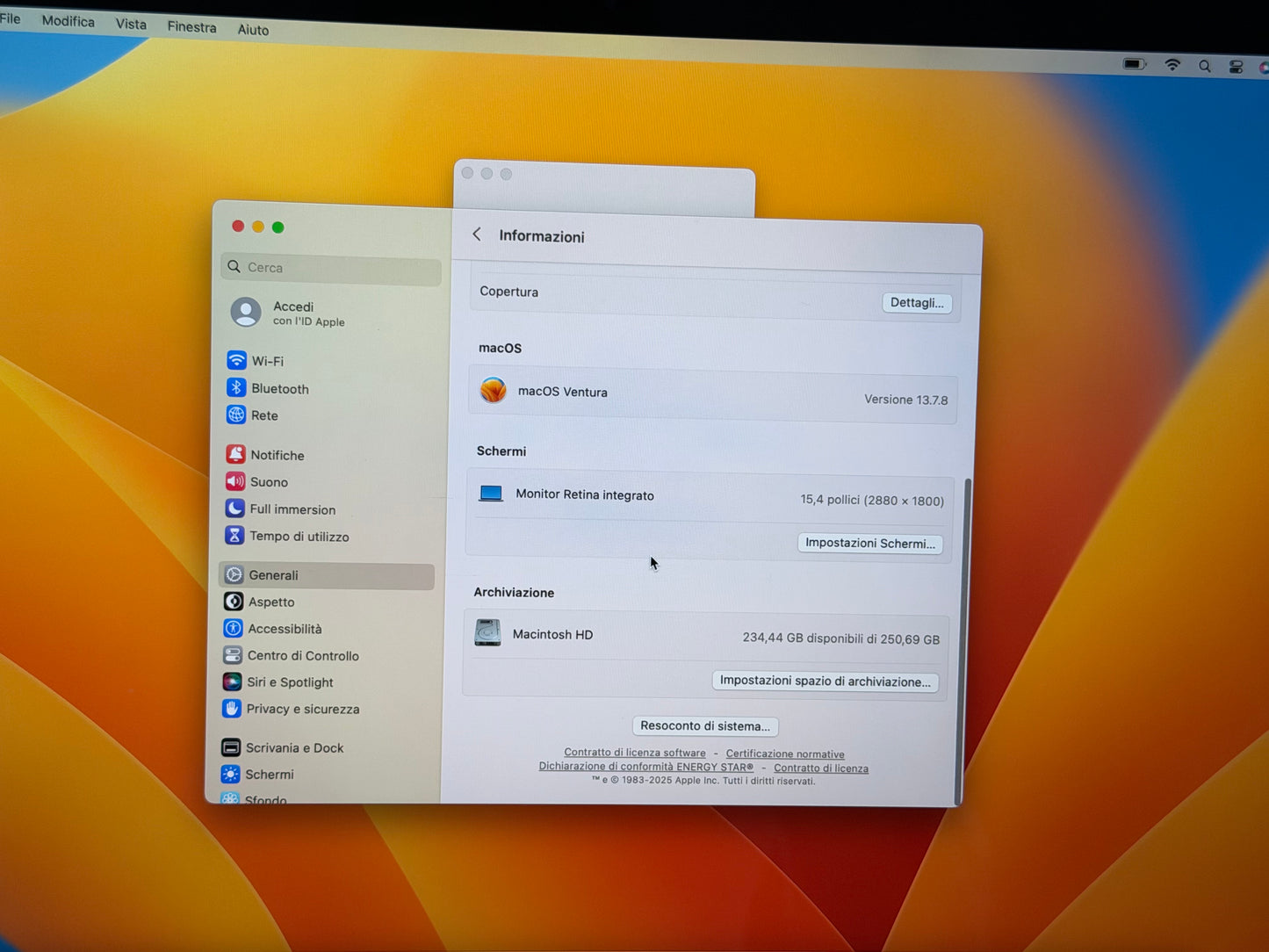
Task: Click the Informazioni page title
Action: 542,236
